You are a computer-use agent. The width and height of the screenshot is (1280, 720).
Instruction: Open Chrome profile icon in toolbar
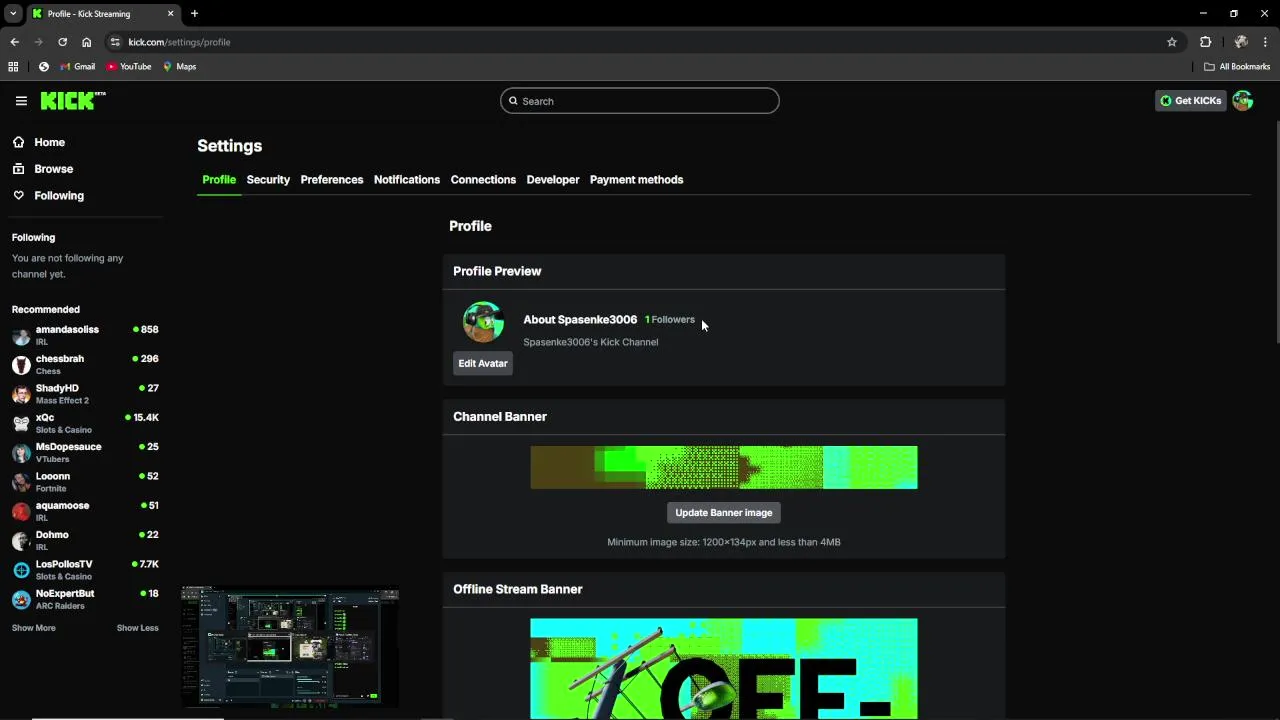click(x=1241, y=42)
